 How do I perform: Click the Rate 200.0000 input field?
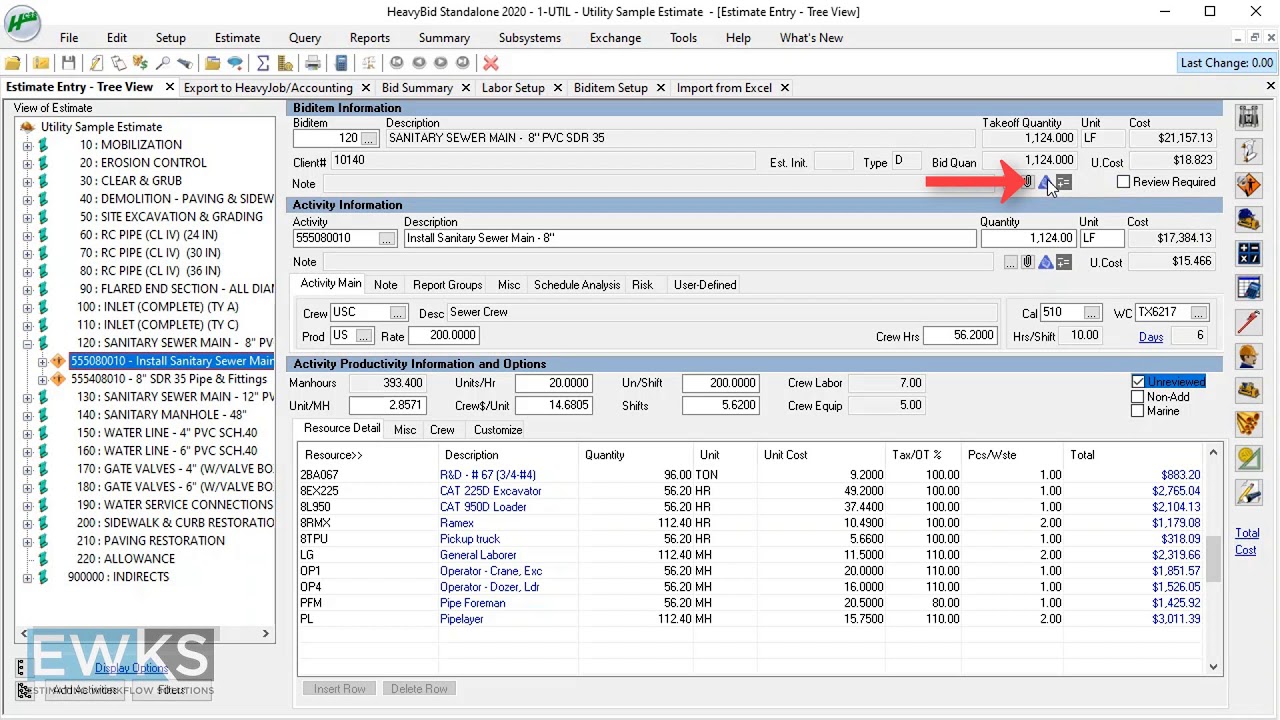click(x=444, y=336)
